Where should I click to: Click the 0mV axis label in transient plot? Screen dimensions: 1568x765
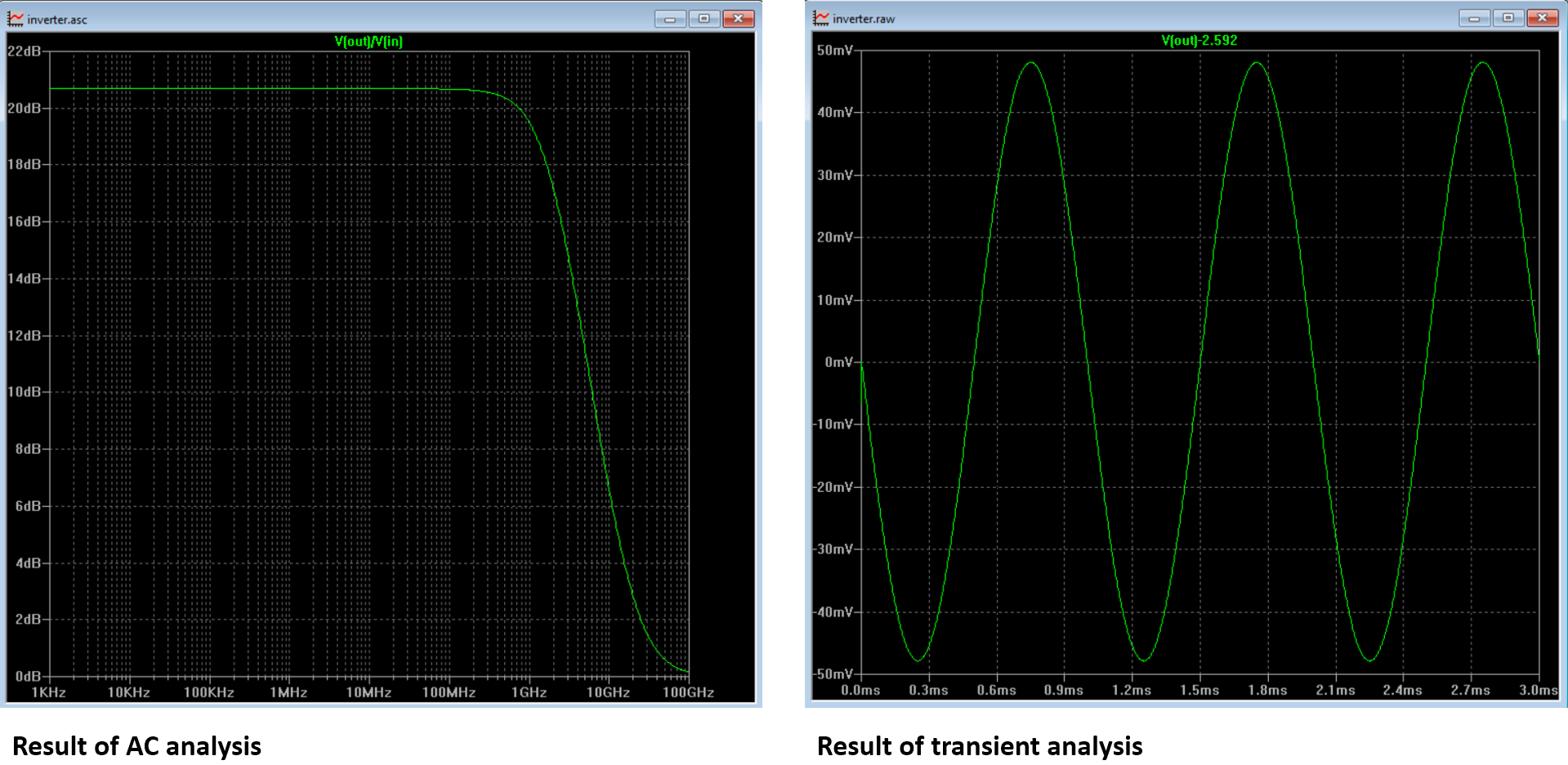point(839,362)
